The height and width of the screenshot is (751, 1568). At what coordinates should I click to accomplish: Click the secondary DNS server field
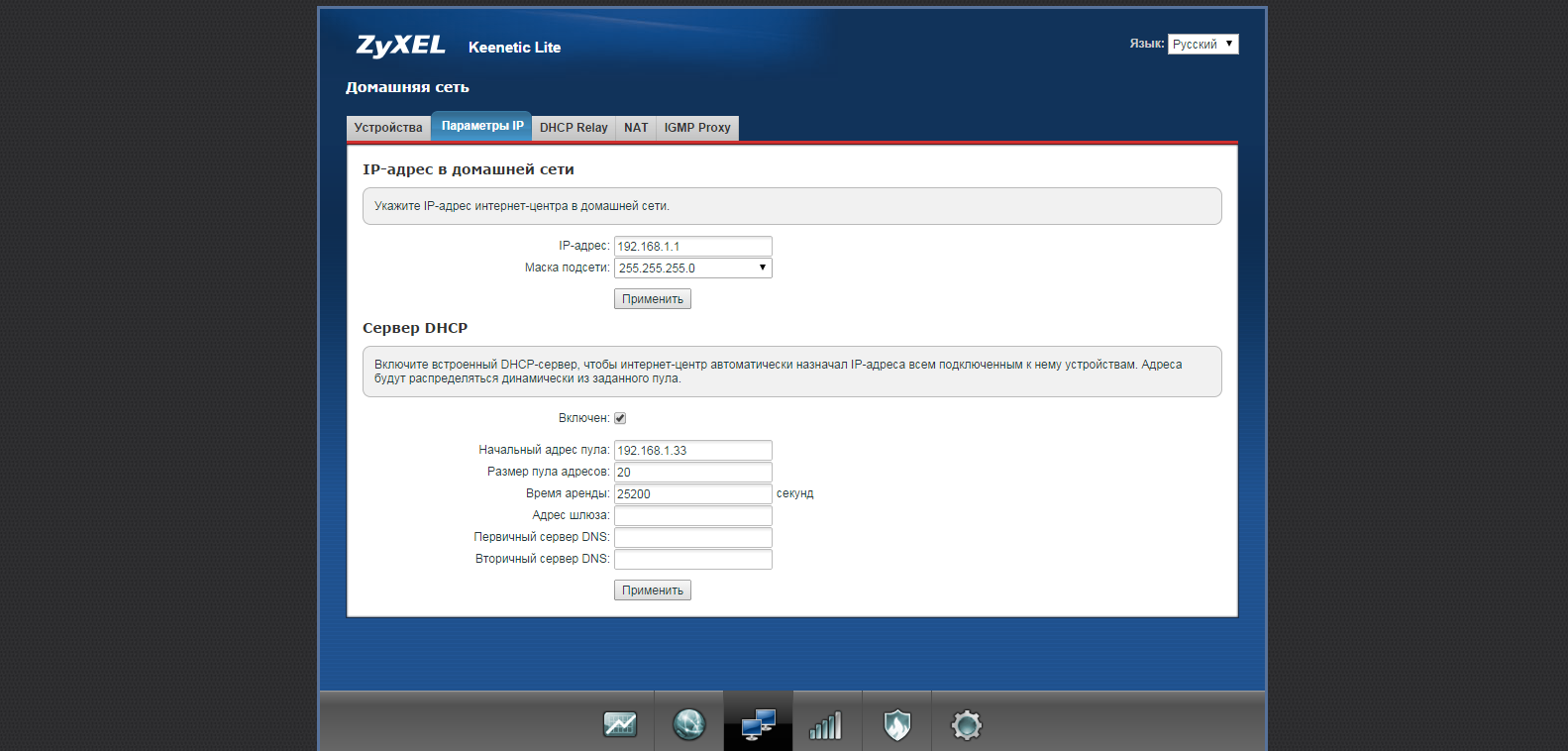[x=693, y=559]
